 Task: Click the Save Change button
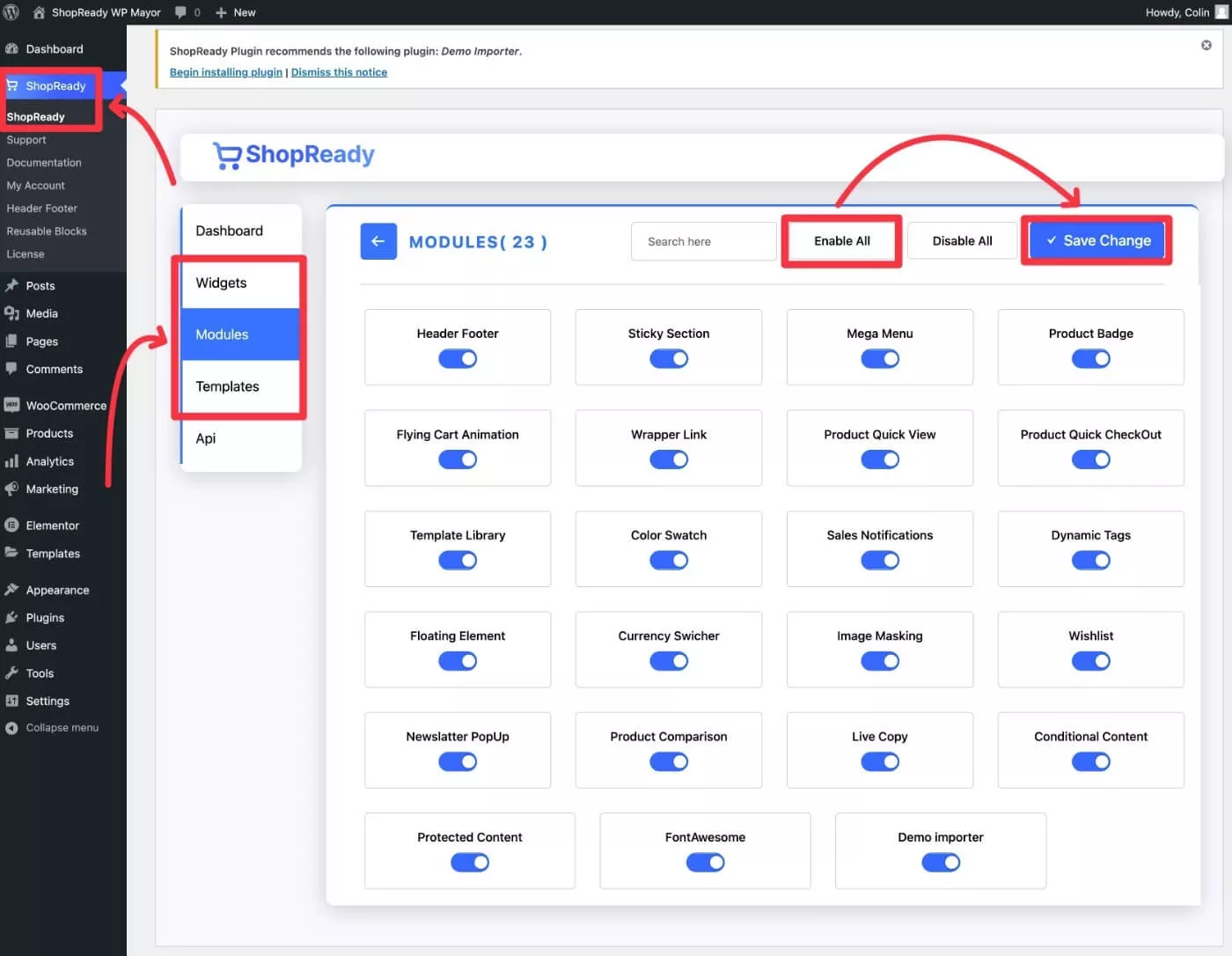click(x=1097, y=240)
